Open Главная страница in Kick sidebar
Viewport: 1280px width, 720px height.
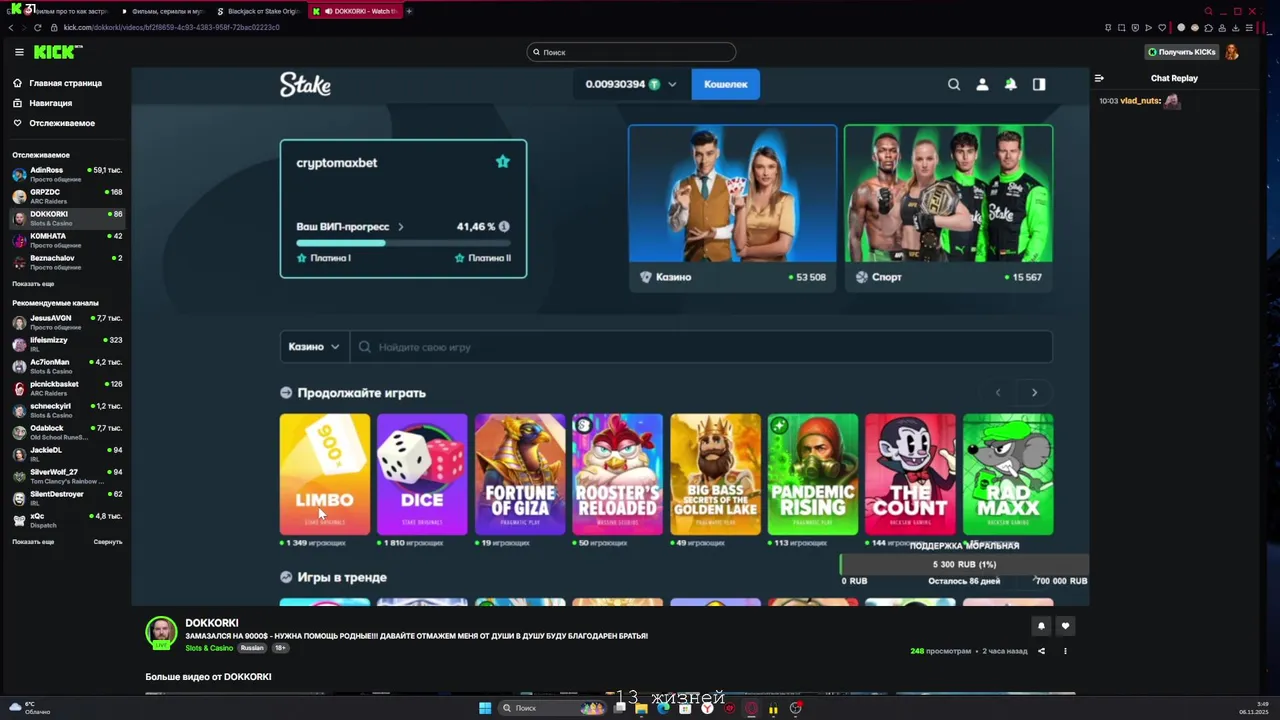tap(58, 83)
